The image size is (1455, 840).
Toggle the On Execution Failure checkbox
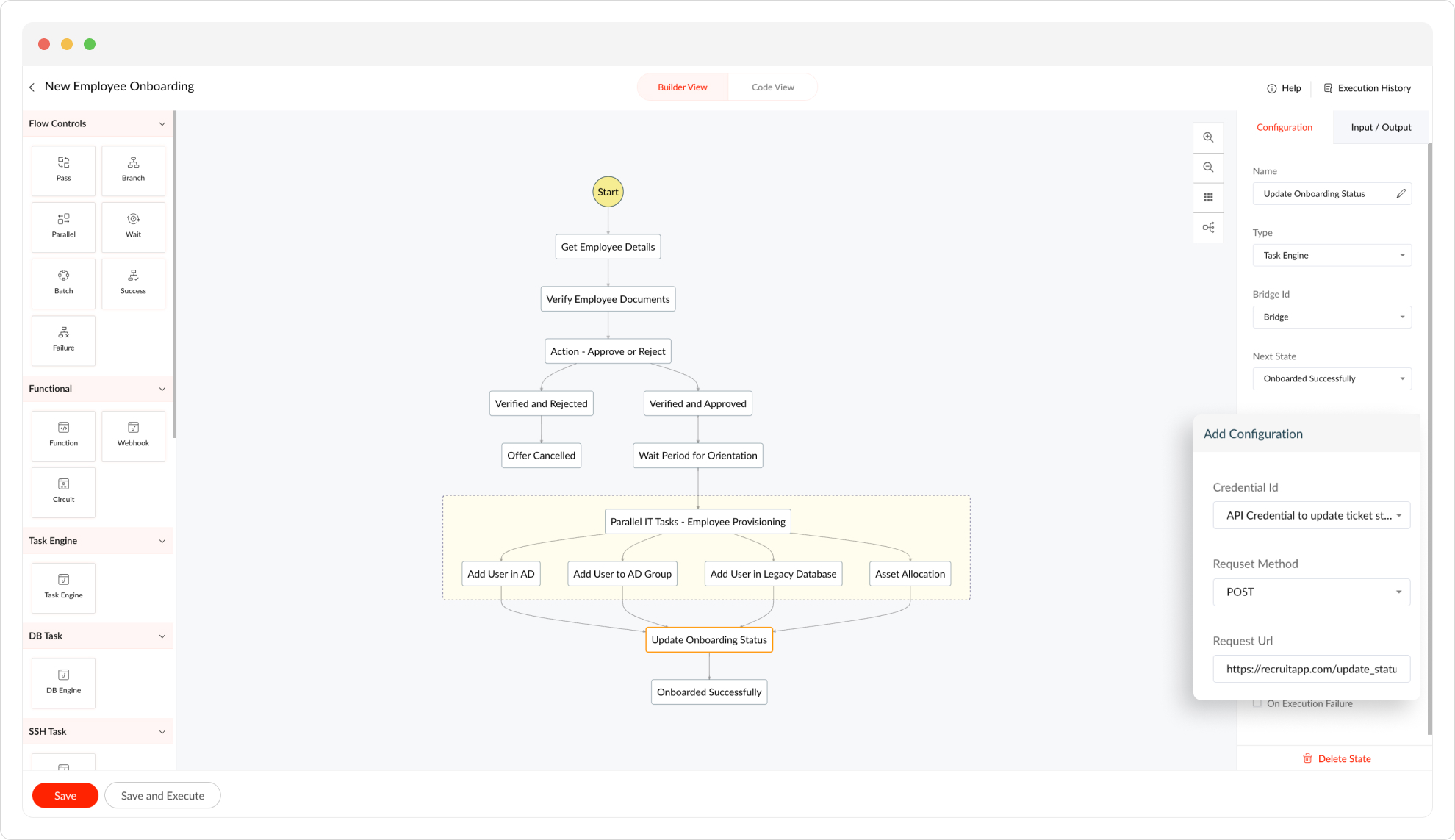pos(1257,703)
